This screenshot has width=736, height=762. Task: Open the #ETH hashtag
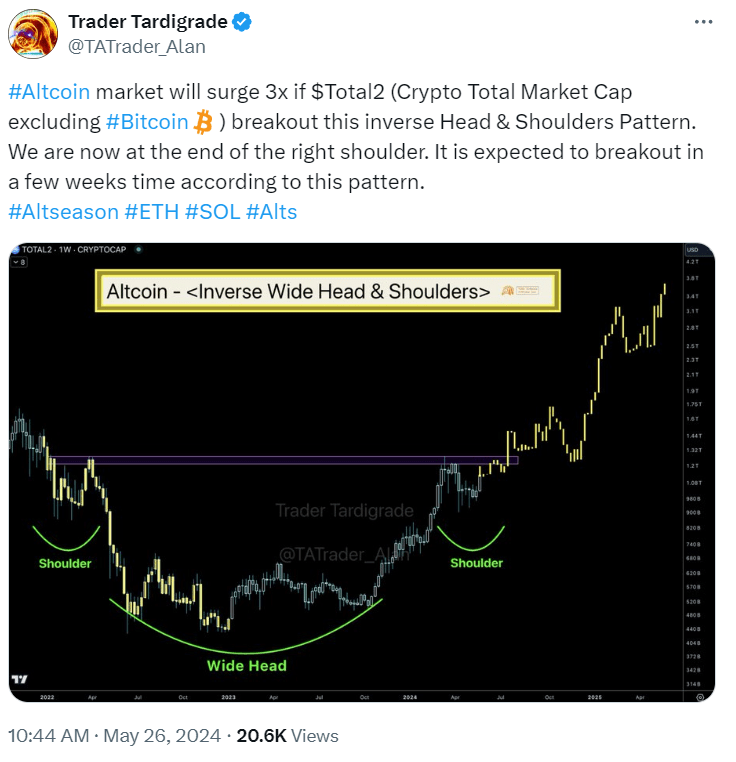tap(152, 212)
